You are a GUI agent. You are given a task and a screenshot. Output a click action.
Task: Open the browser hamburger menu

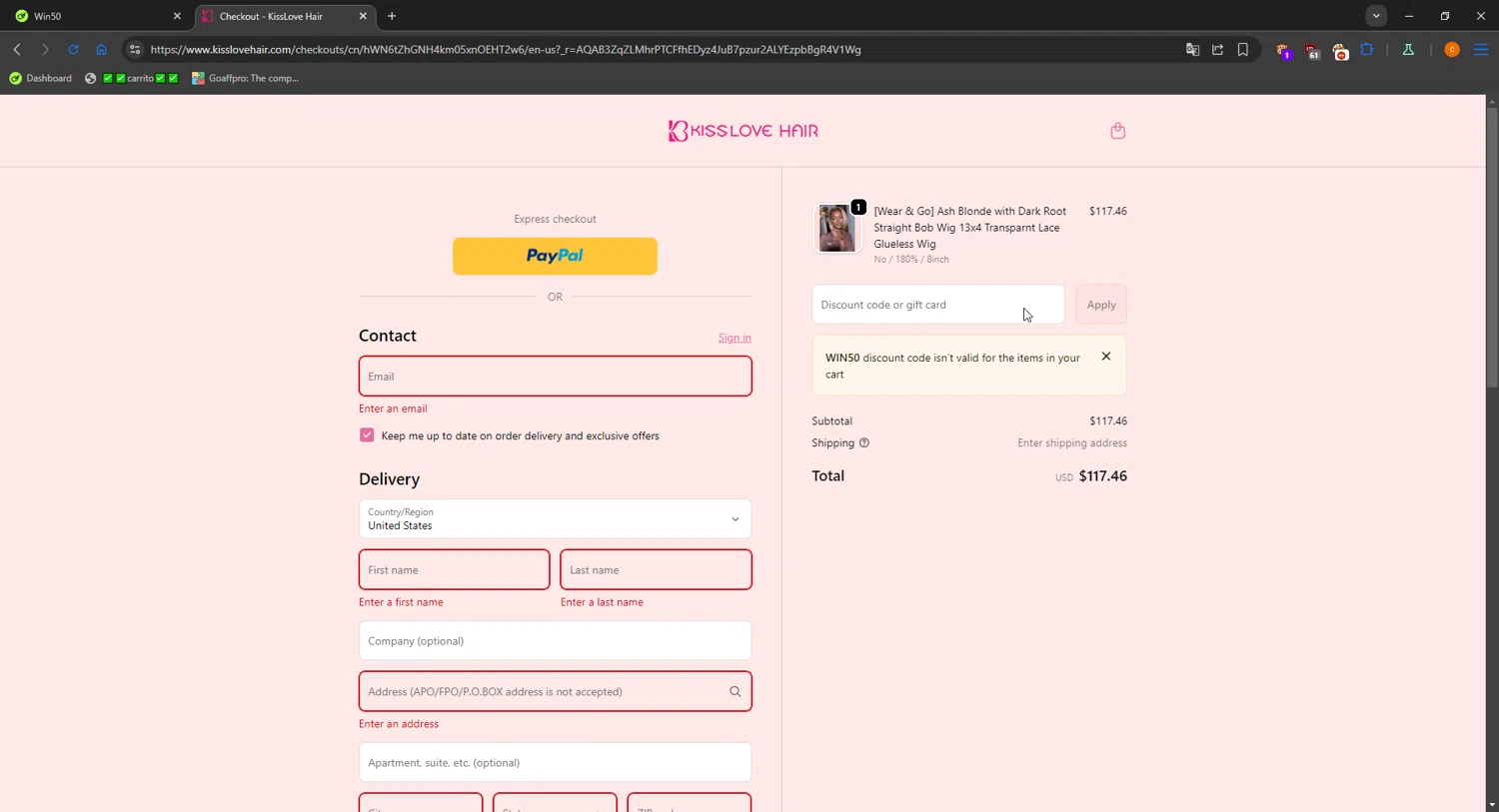tap(1481, 49)
